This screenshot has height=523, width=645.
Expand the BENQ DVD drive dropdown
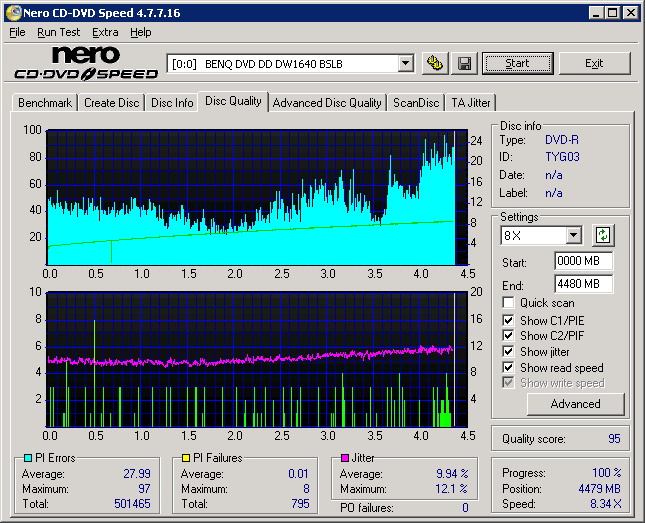click(405, 64)
